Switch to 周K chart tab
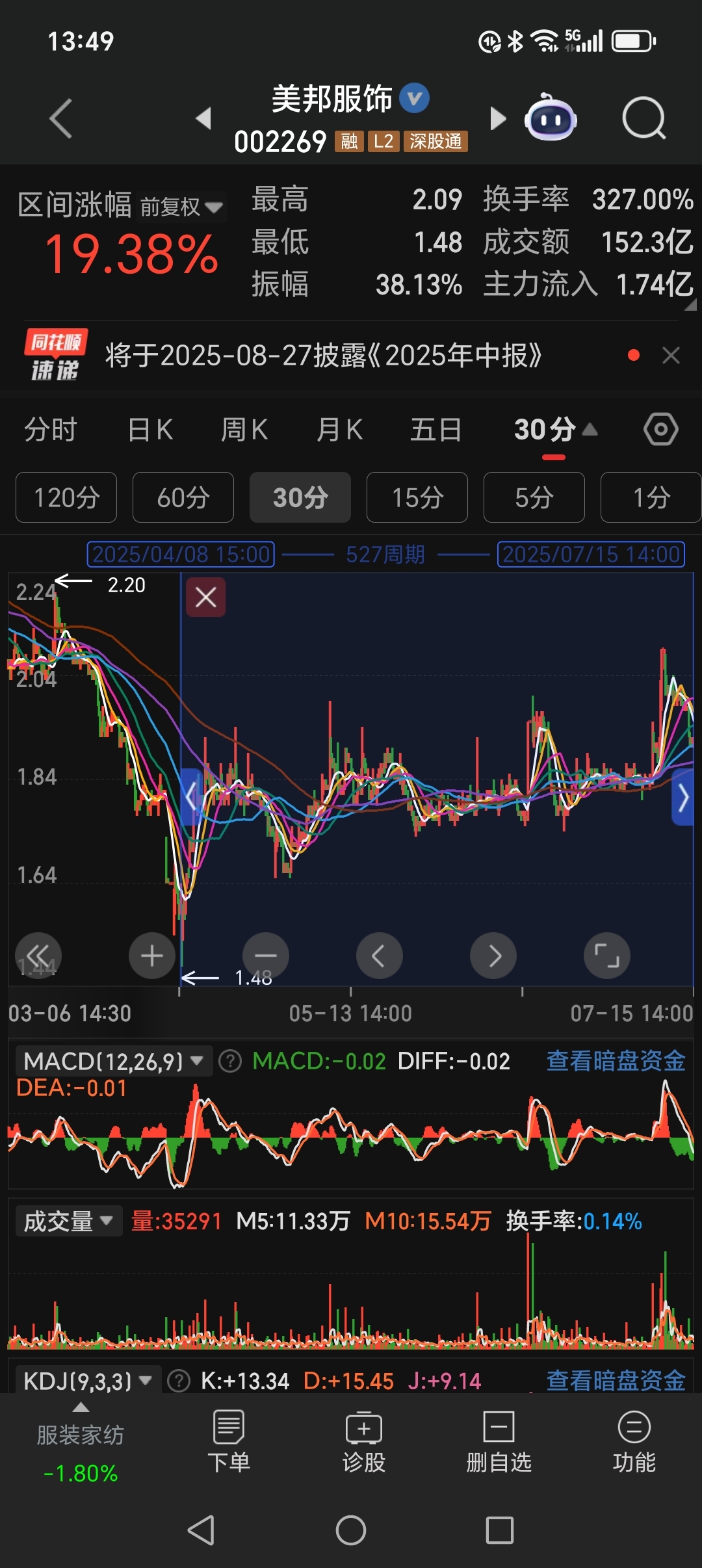 tap(244, 430)
